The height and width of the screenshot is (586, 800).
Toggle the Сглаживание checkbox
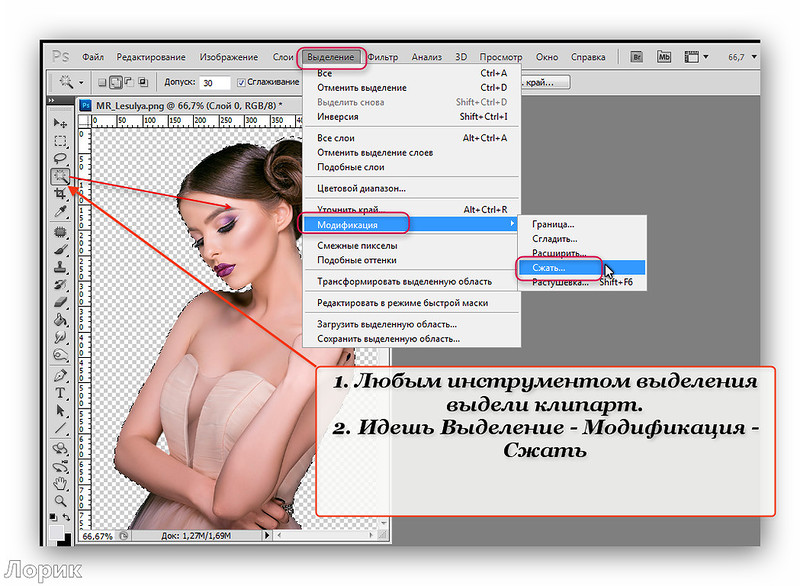pos(241,82)
